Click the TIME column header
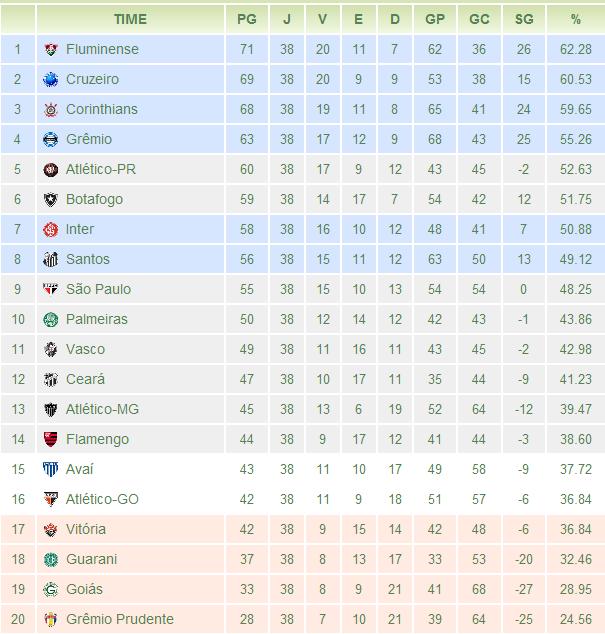 tap(130, 19)
